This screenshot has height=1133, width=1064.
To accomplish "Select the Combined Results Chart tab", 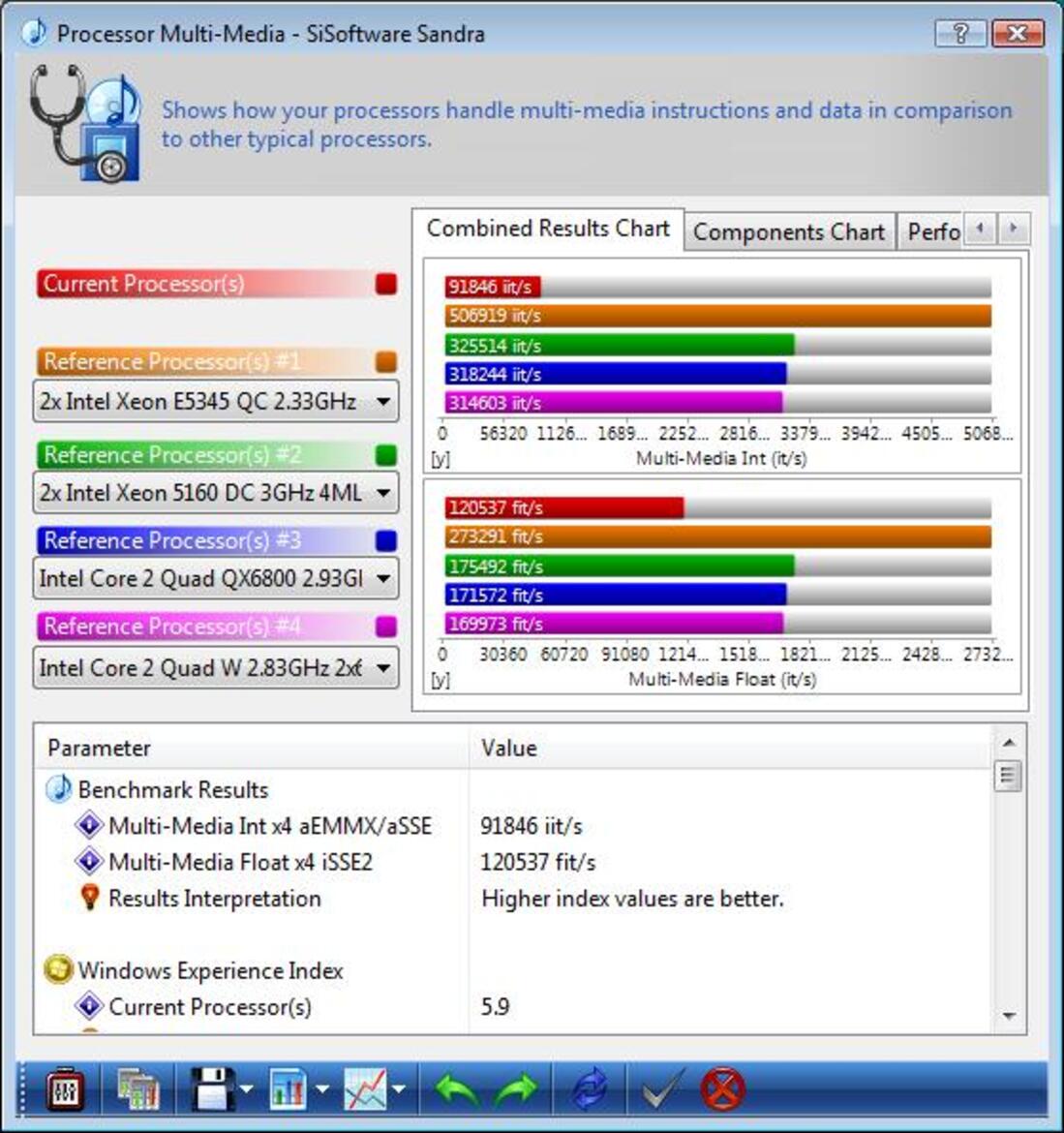I will tap(547, 229).
